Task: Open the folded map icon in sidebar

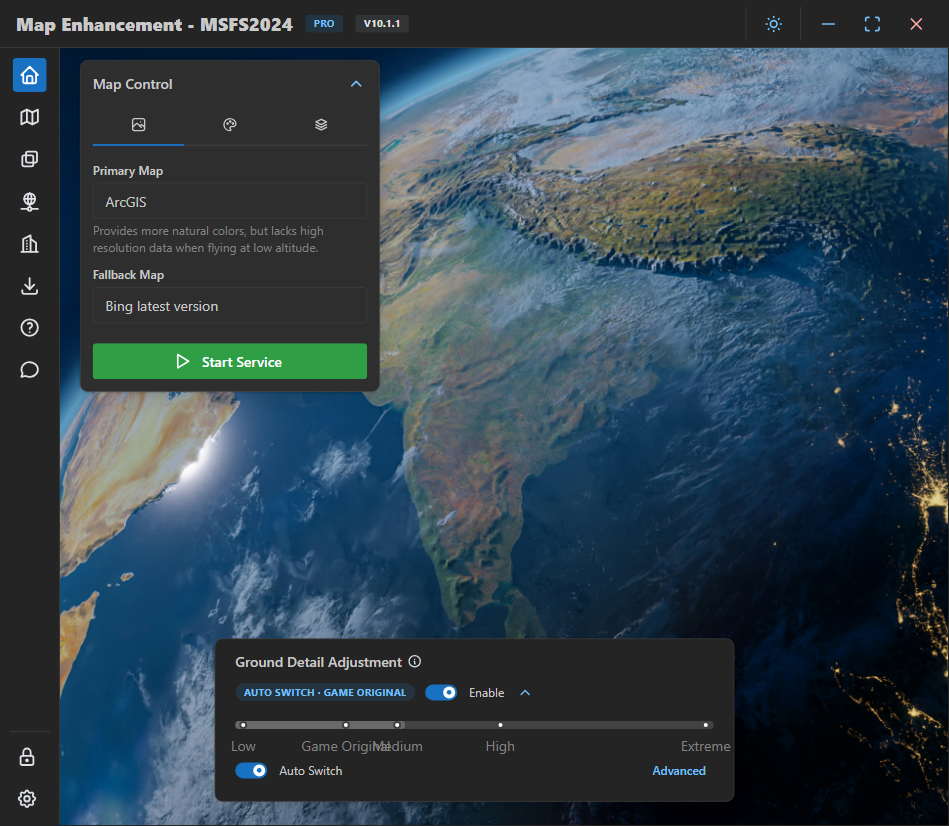Action: (x=30, y=117)
